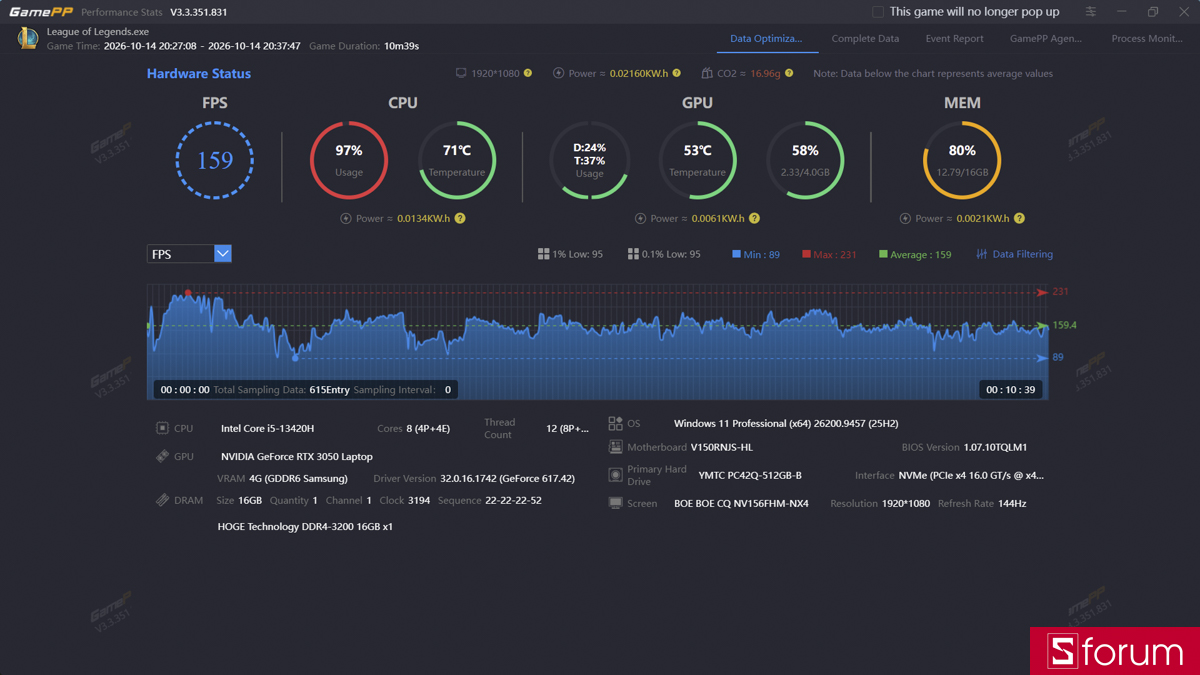This screenshot has height=675, width=1200.
Task: Click the blue min point on FPS chart
Action: pos(295,357)
